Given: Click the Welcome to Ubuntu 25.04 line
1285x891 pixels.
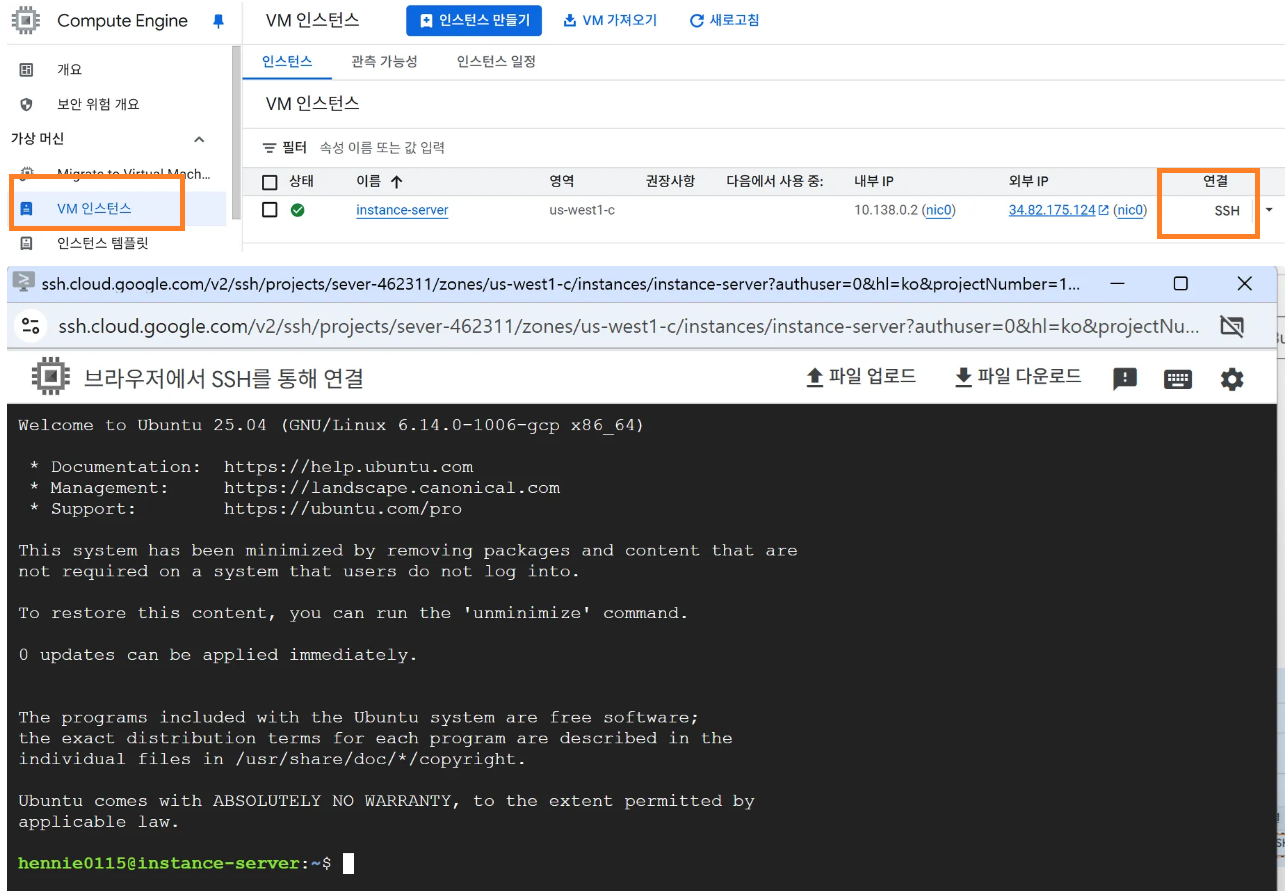Looking at the screenshot, I should tap(331, 425).
